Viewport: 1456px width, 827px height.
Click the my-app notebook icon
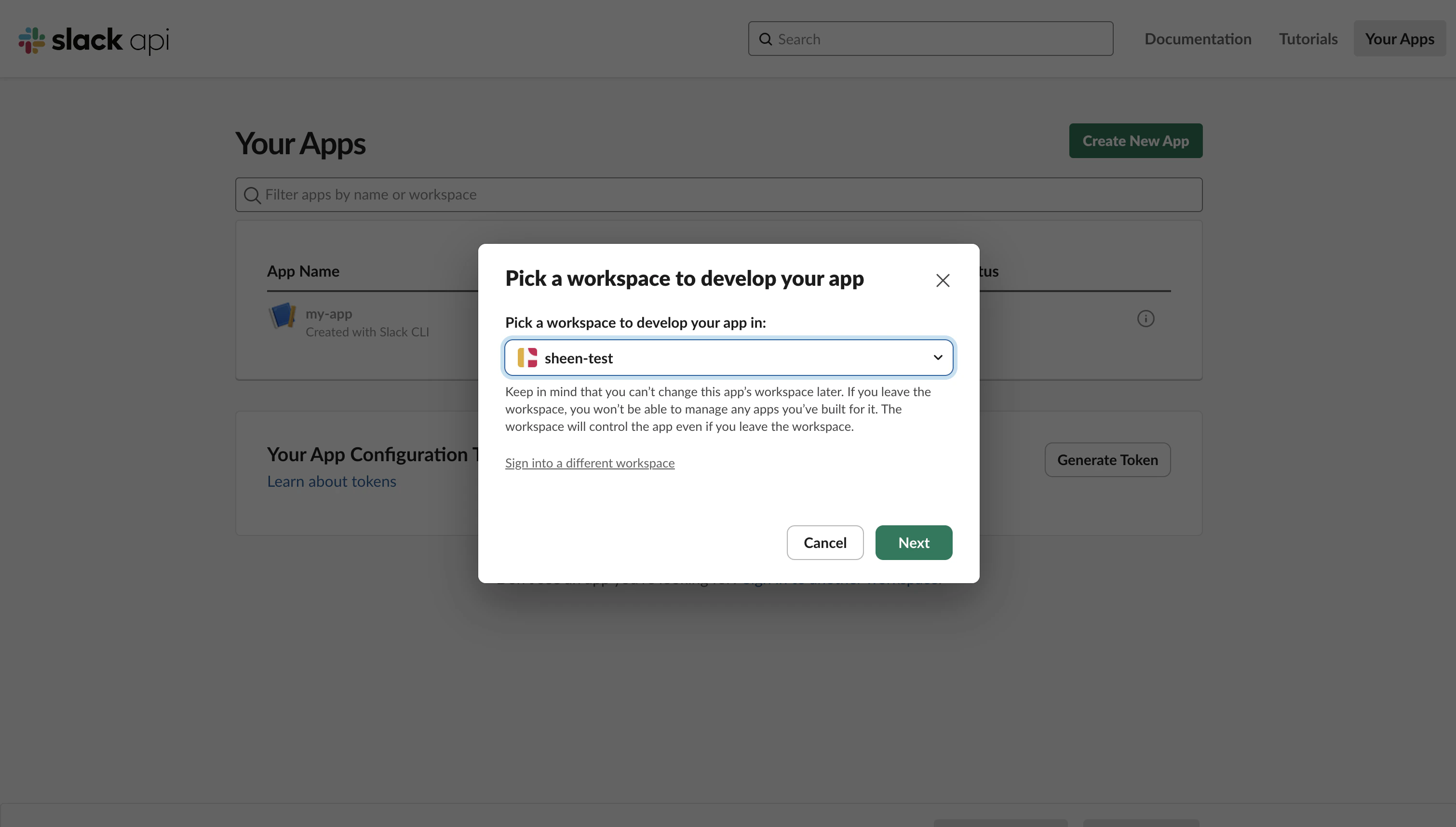pos(283,315)
